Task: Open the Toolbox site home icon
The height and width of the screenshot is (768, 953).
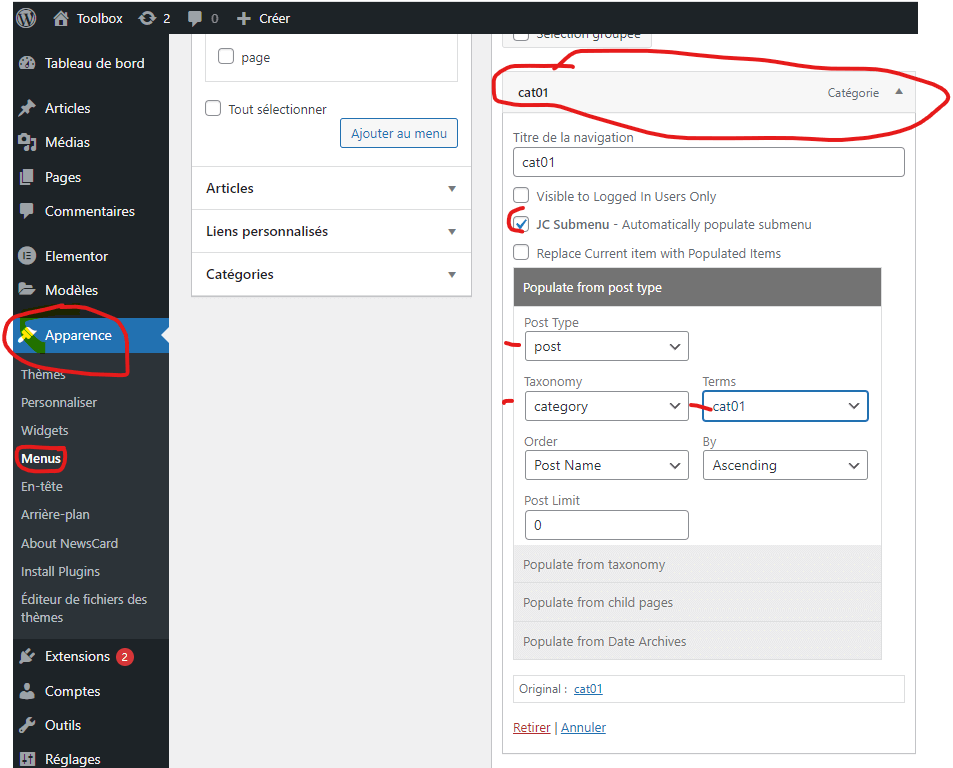Action: click(62, 18)
